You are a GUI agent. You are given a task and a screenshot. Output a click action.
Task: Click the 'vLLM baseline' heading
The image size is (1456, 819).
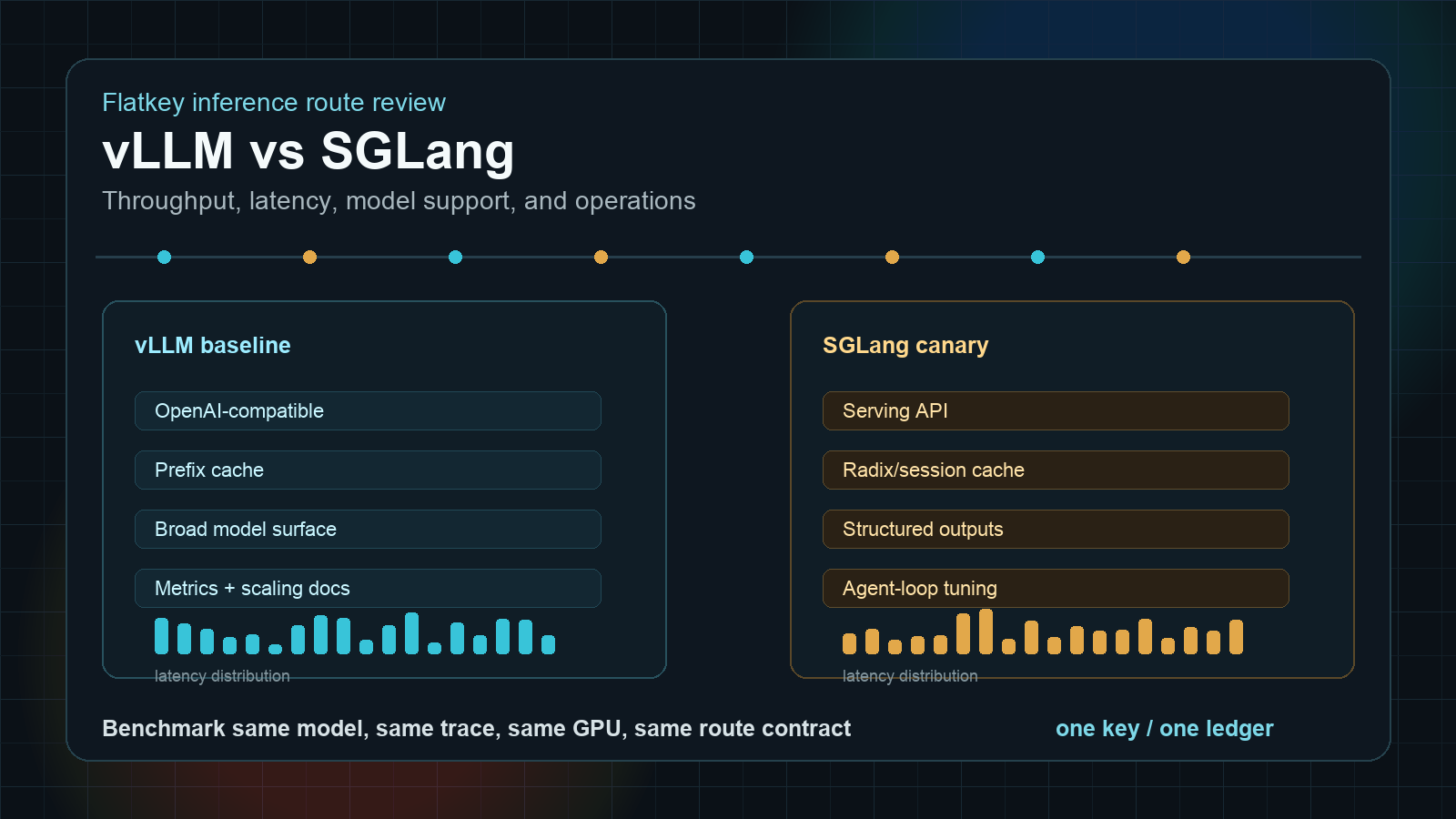[213, 345]
